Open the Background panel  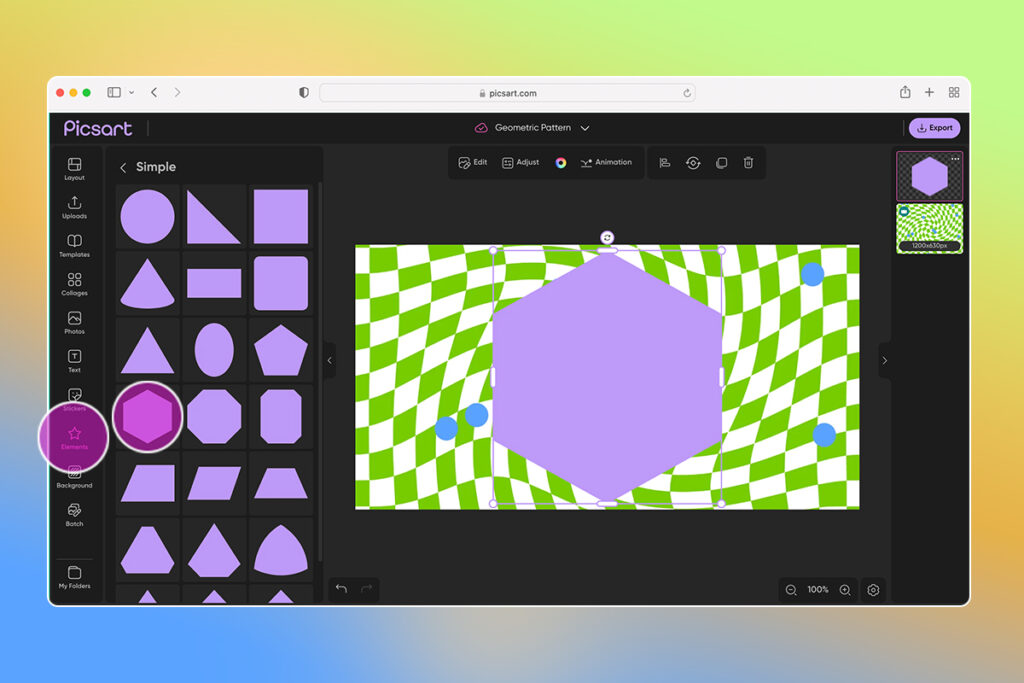point(74,478)
